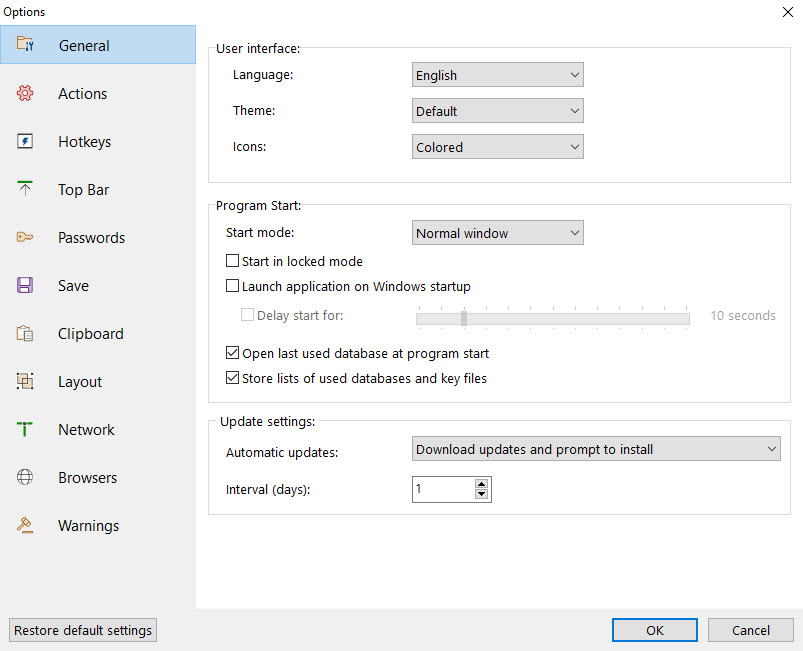
Task: Click the Layout squares icon
Action: (x=25, y=381)
